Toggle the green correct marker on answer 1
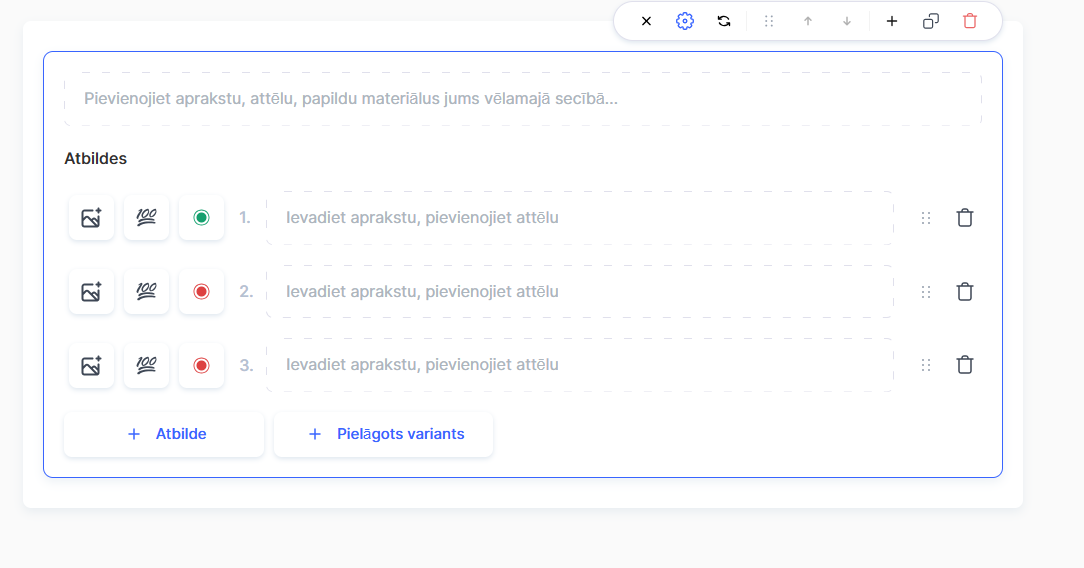 click(201, 218)
